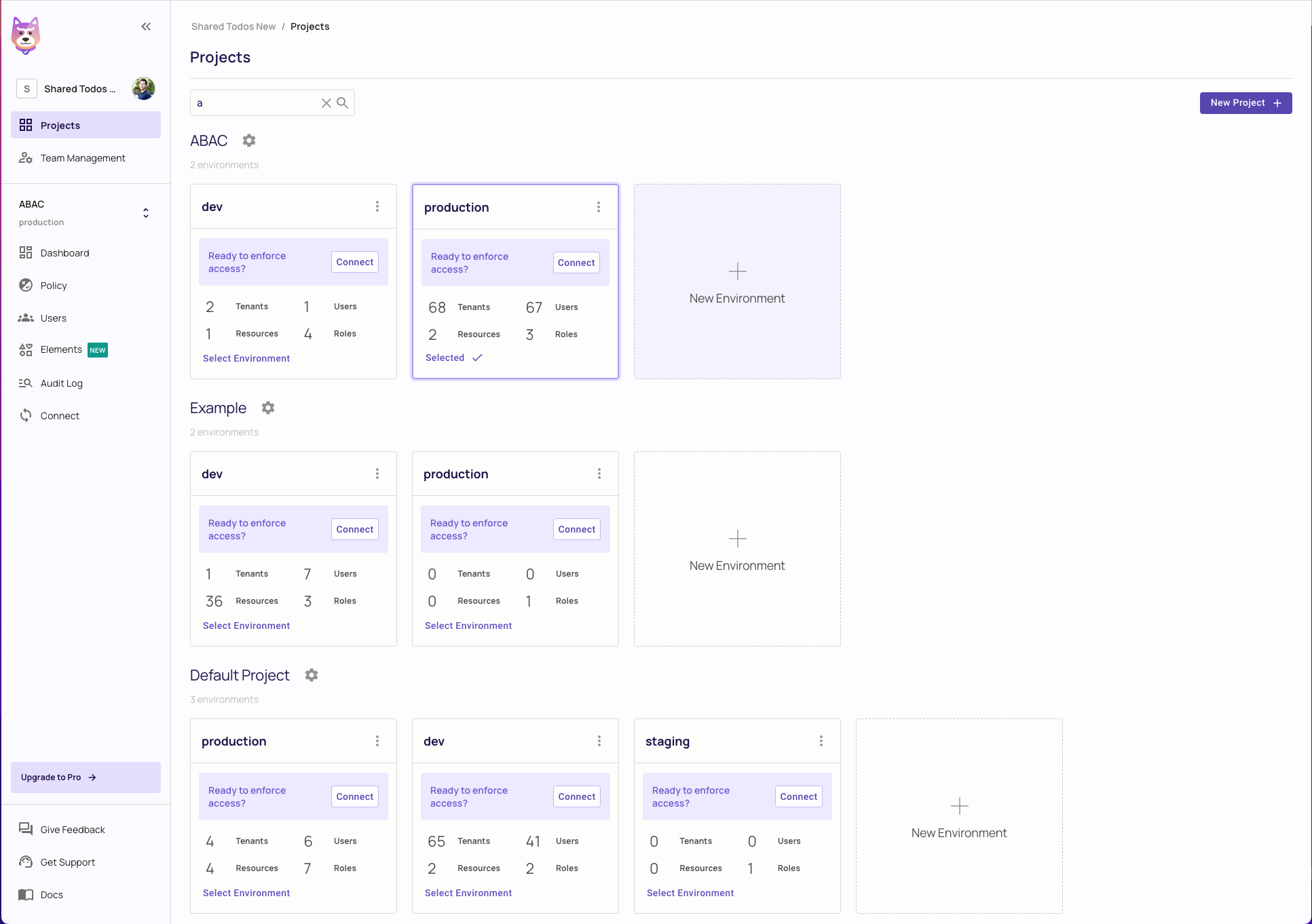The image size is (1312, 924).
Task: Select Environment for Example dev
Action: pyautogui.click(x=246, y=625)
